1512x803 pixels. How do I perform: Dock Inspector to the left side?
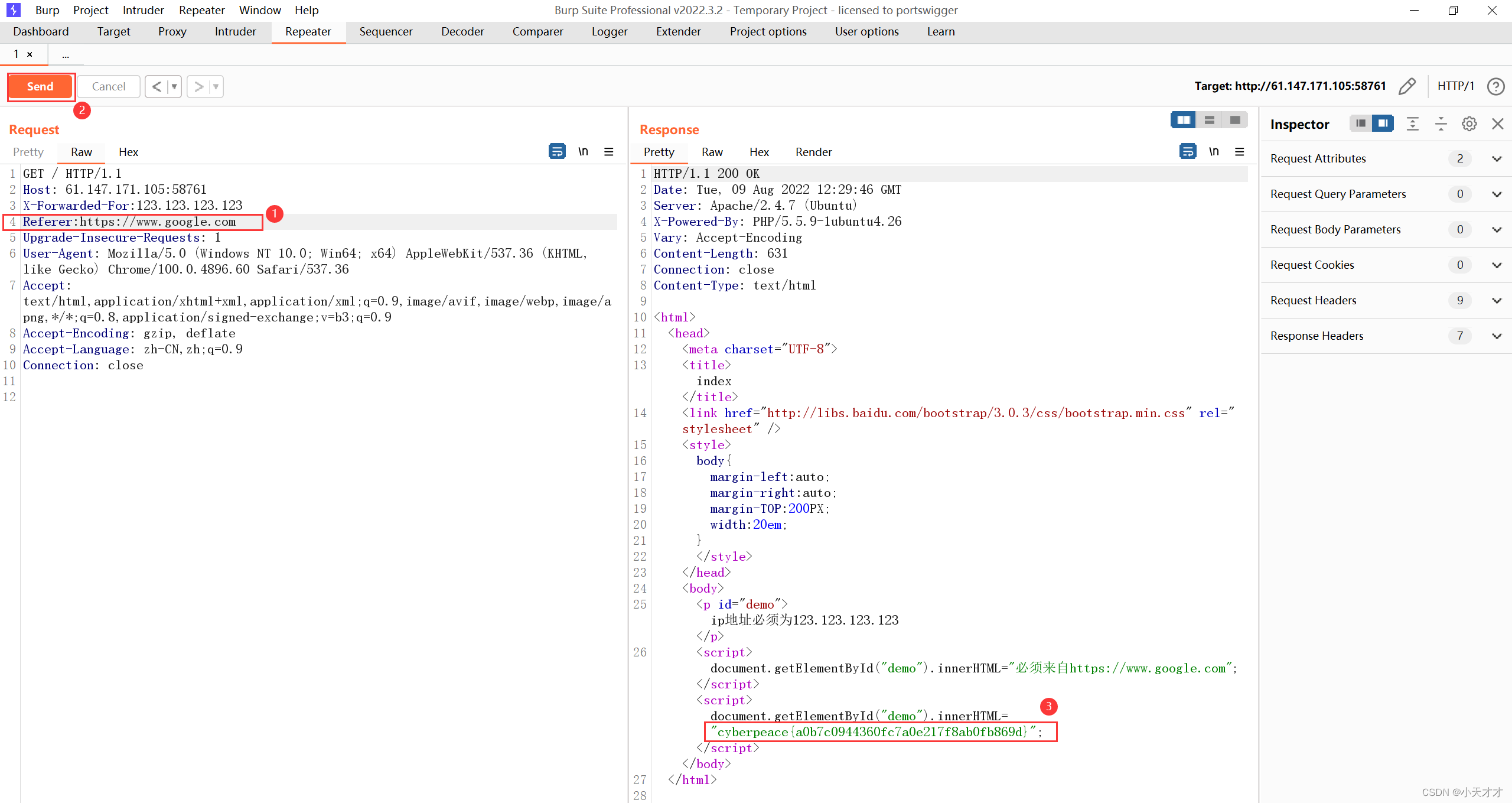point(1361,123)
